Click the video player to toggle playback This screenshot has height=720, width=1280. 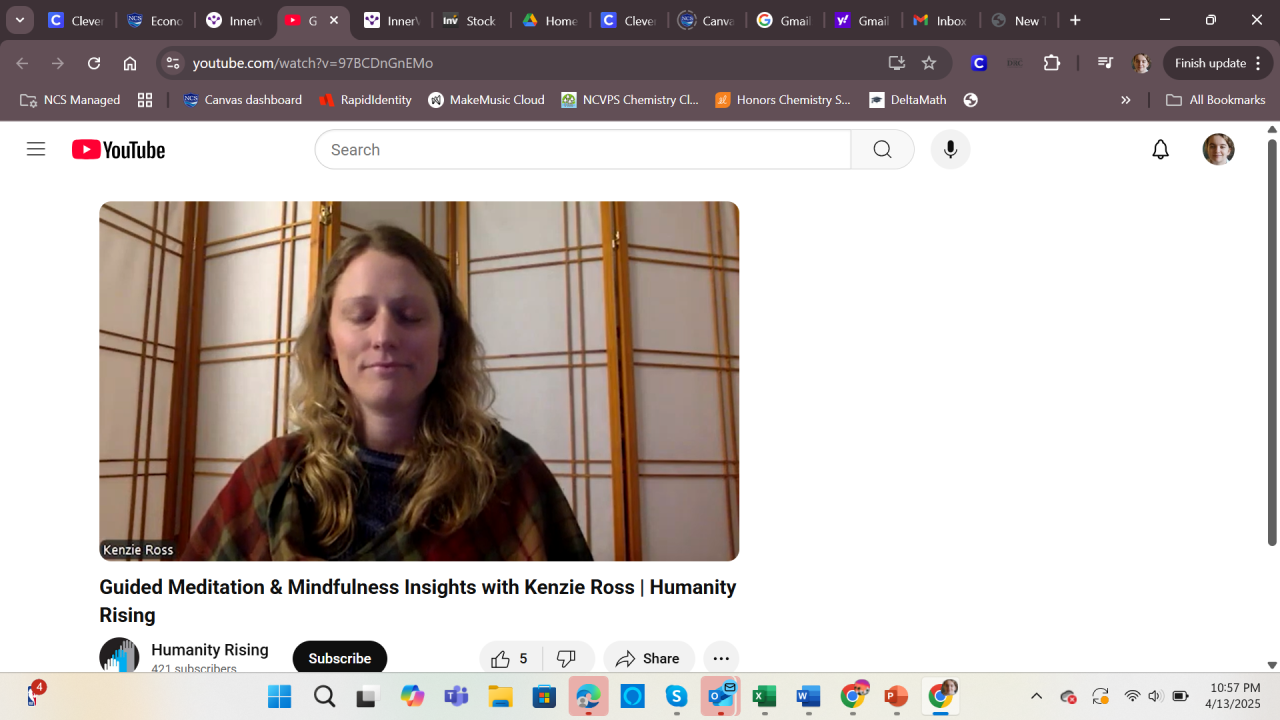pyautogui.click(x=419, y=381)
